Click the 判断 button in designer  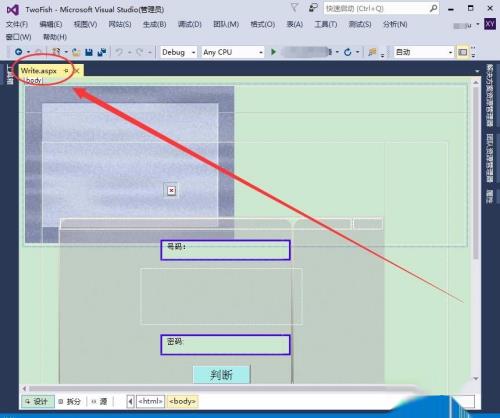(x=221, y=375)
